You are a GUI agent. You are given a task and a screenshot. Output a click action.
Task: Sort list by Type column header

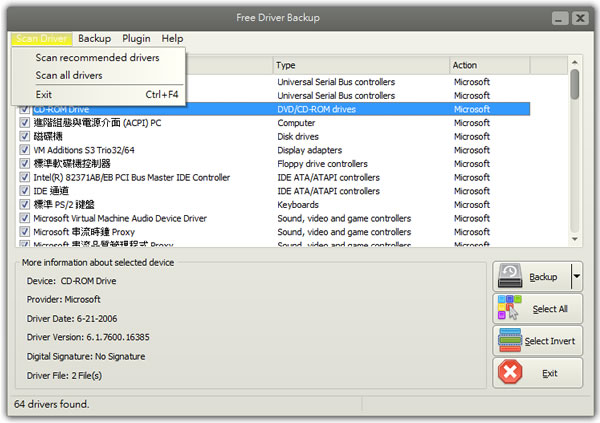click(x=360, y=65)
